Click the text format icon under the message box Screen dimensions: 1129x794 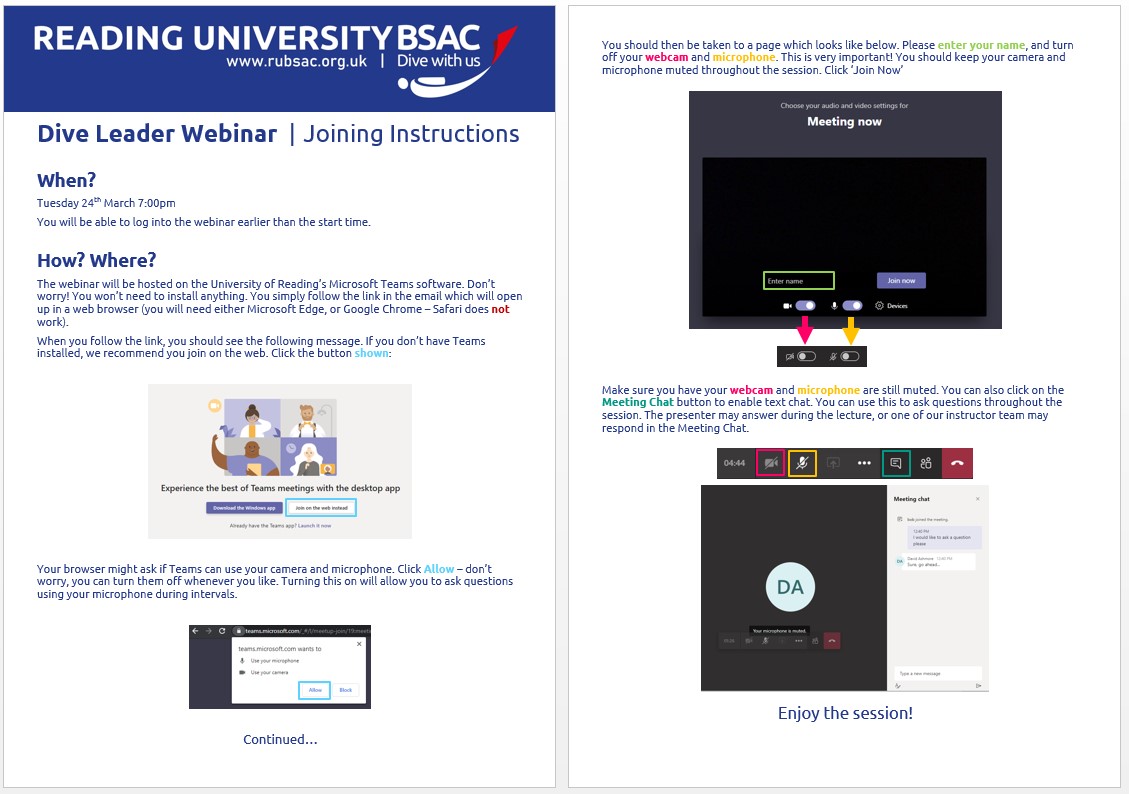(898, 685)
